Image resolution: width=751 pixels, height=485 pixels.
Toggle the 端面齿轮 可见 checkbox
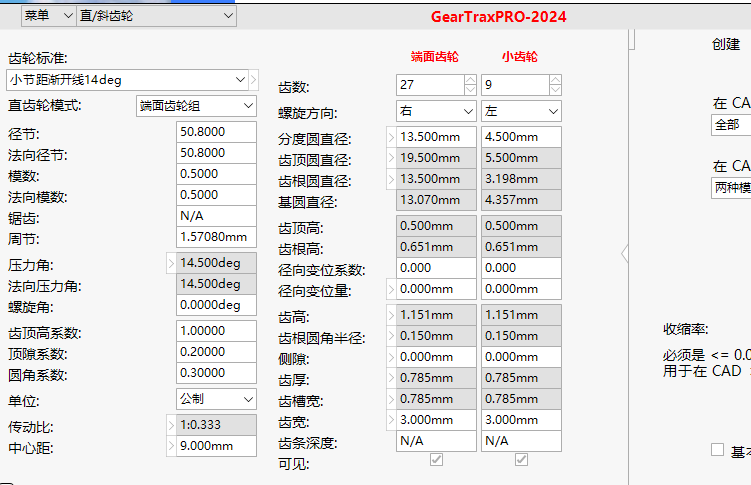pos(436,460)
